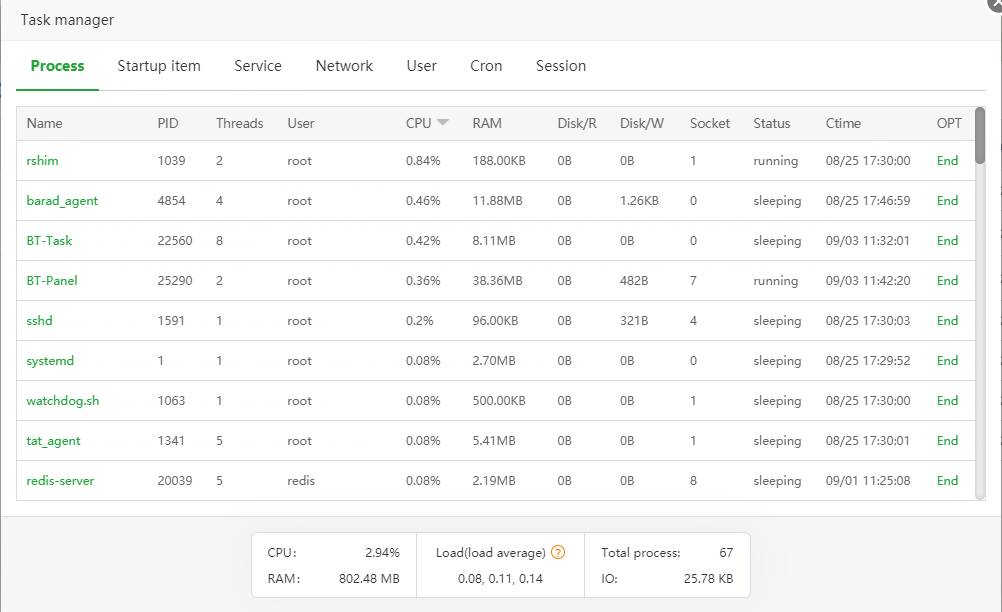The width and height of the screenshot is (1002, 612).
Task: Switch to the Startup item tab
Action: pyautogui.click(x=159, y=66)
